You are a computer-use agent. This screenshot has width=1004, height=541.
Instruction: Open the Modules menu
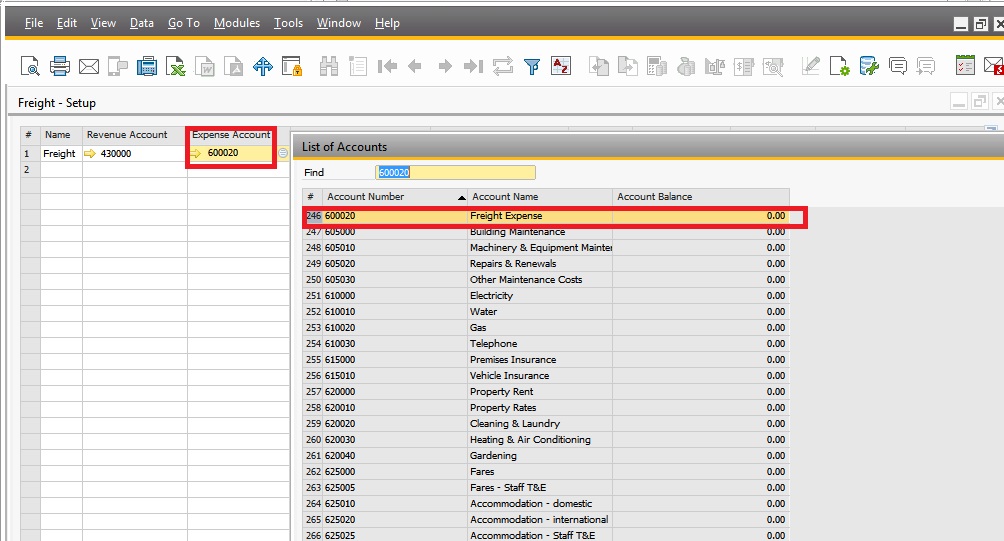237,23
